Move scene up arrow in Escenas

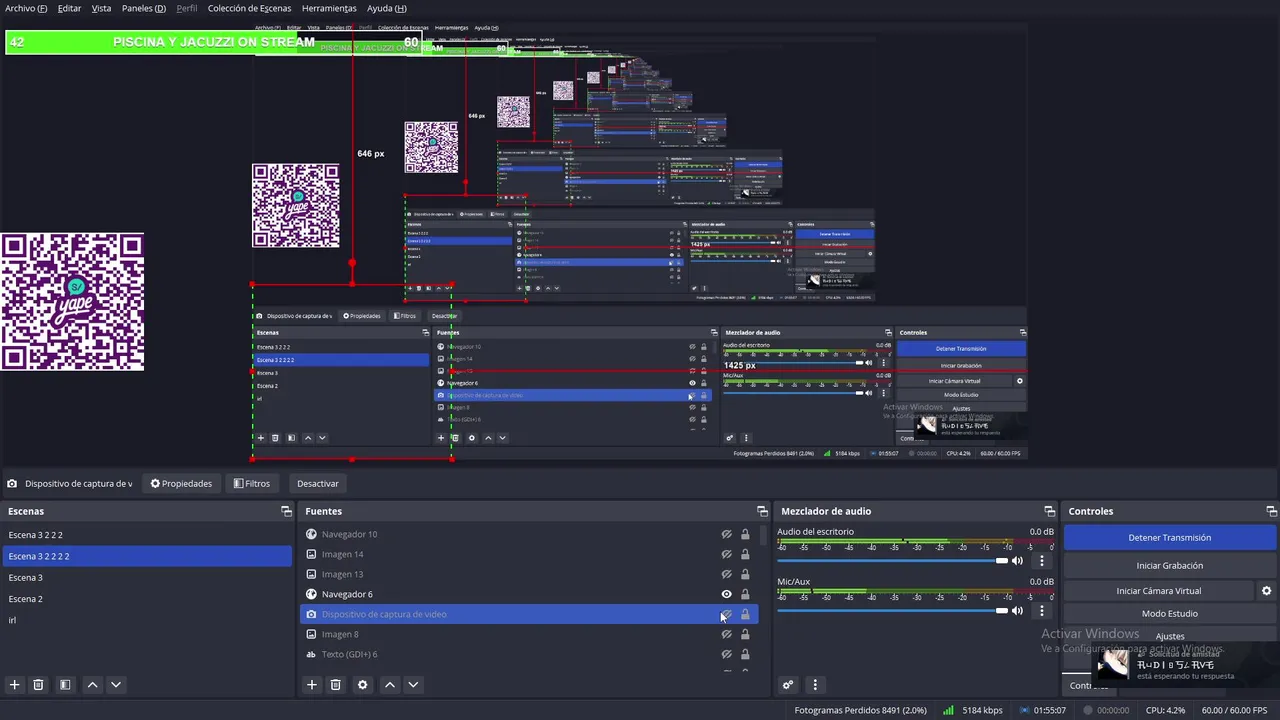[92, 685]
